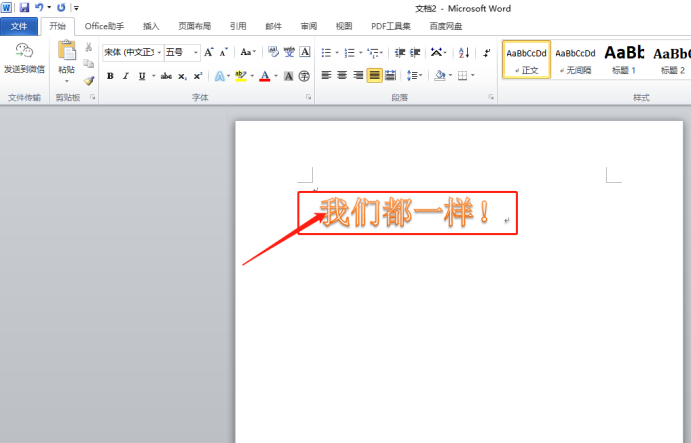Copy selection with the copy icon

(89, 63)
